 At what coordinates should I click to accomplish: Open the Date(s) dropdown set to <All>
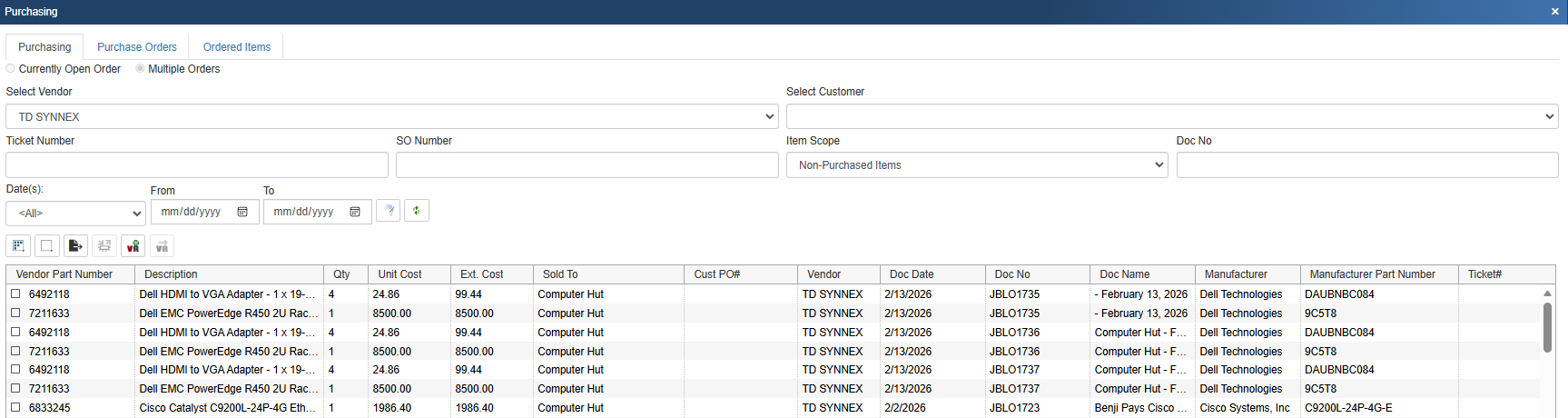point(75,214)
